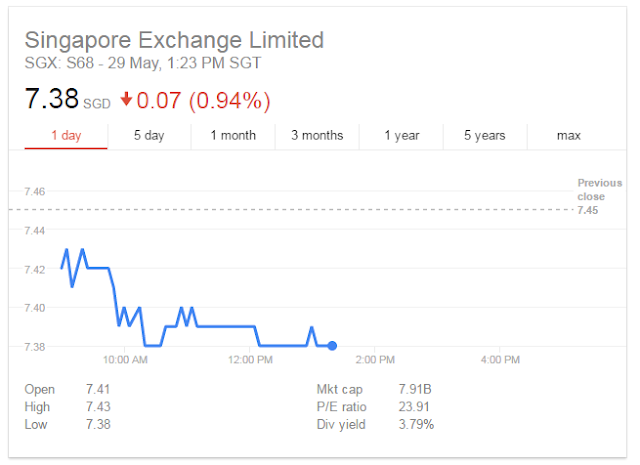The width and height of the screenshot is (640, 465).
Task: Click the Open value 7.41
Action: click(97, 389)
